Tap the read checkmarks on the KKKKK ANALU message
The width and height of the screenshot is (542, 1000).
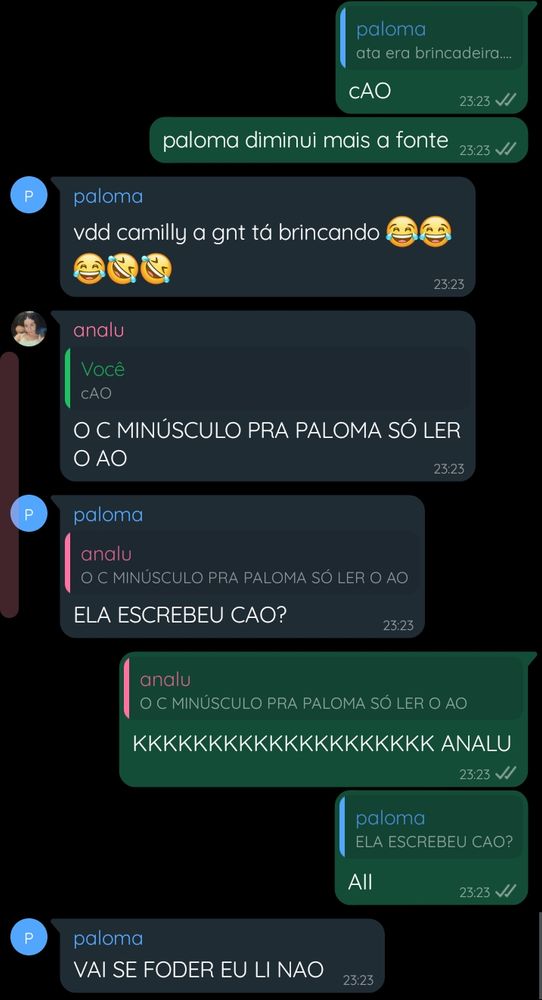coord(506,774)
